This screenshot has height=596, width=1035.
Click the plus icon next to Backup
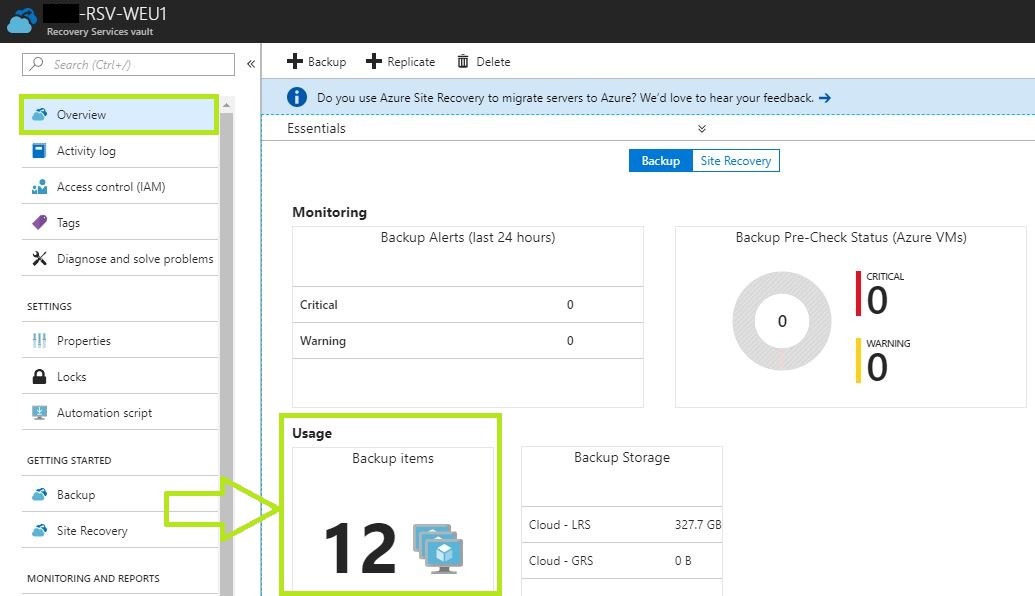tap(294, 61)
